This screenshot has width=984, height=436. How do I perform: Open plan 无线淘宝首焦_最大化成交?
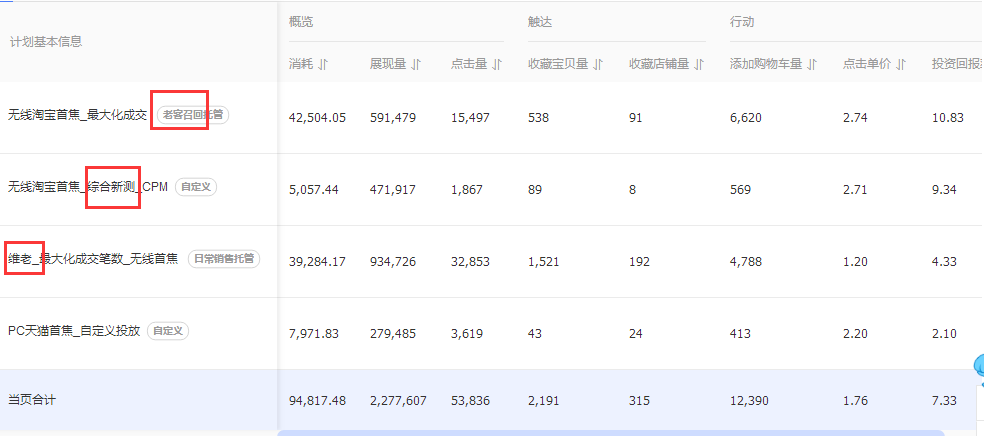77,115
